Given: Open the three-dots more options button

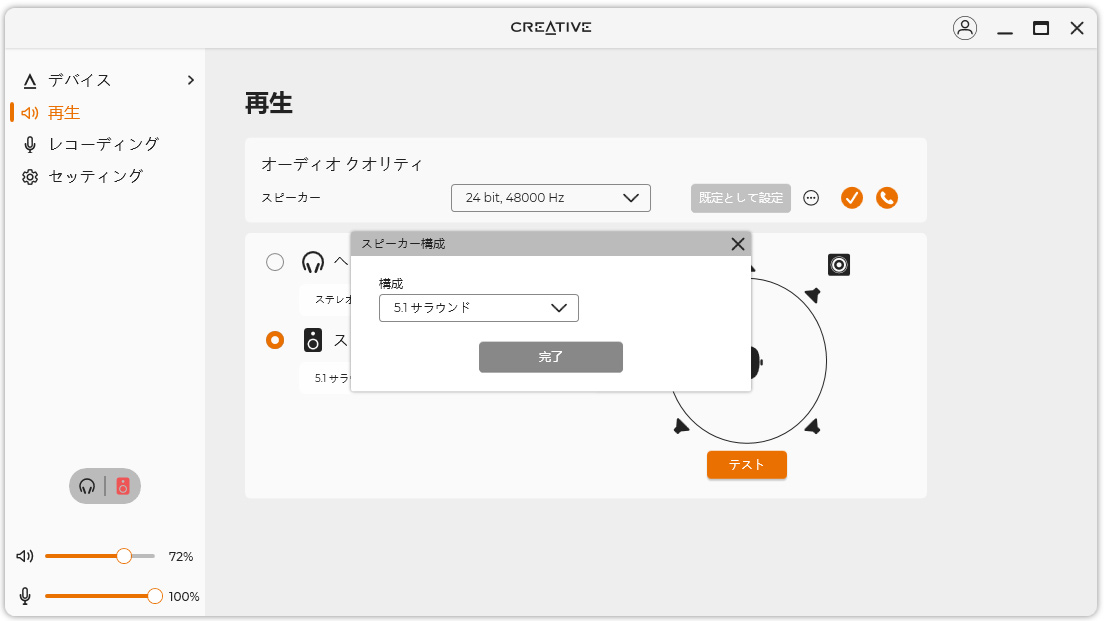Looking at the screenshot, I should point(812,198).
